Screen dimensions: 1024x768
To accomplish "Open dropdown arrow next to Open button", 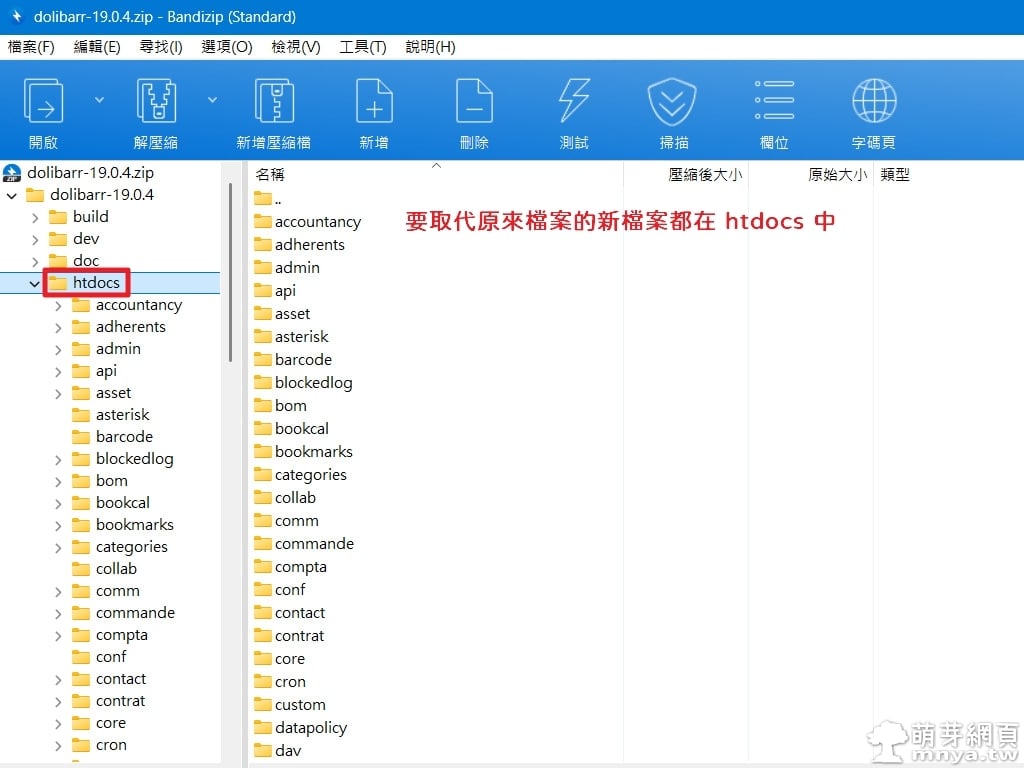I will [x=99, y=99].
